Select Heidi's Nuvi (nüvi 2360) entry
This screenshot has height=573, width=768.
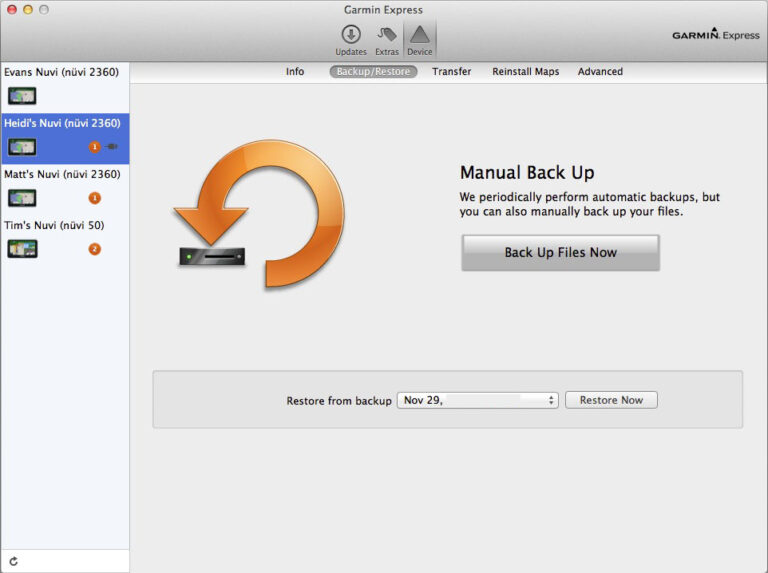65,139
